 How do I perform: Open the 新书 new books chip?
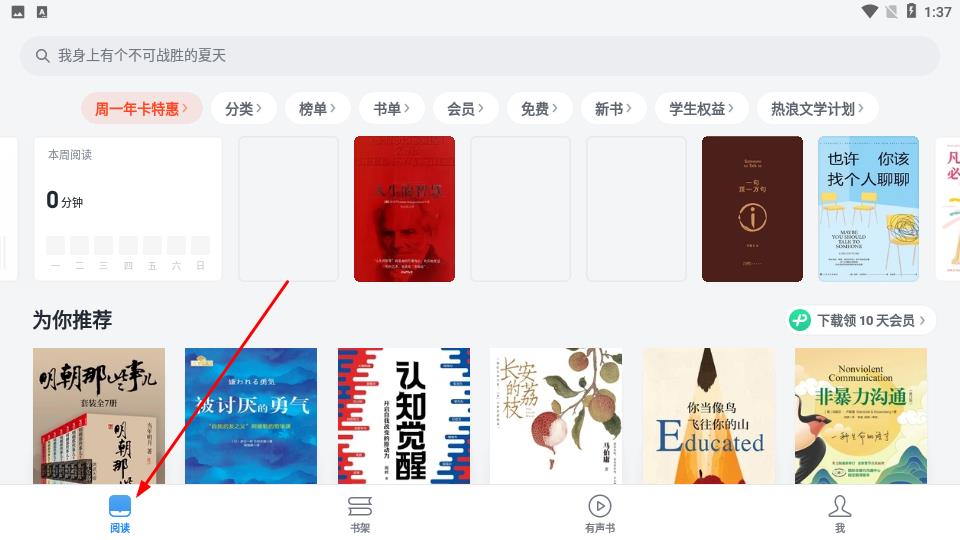[x=613, y=109]
